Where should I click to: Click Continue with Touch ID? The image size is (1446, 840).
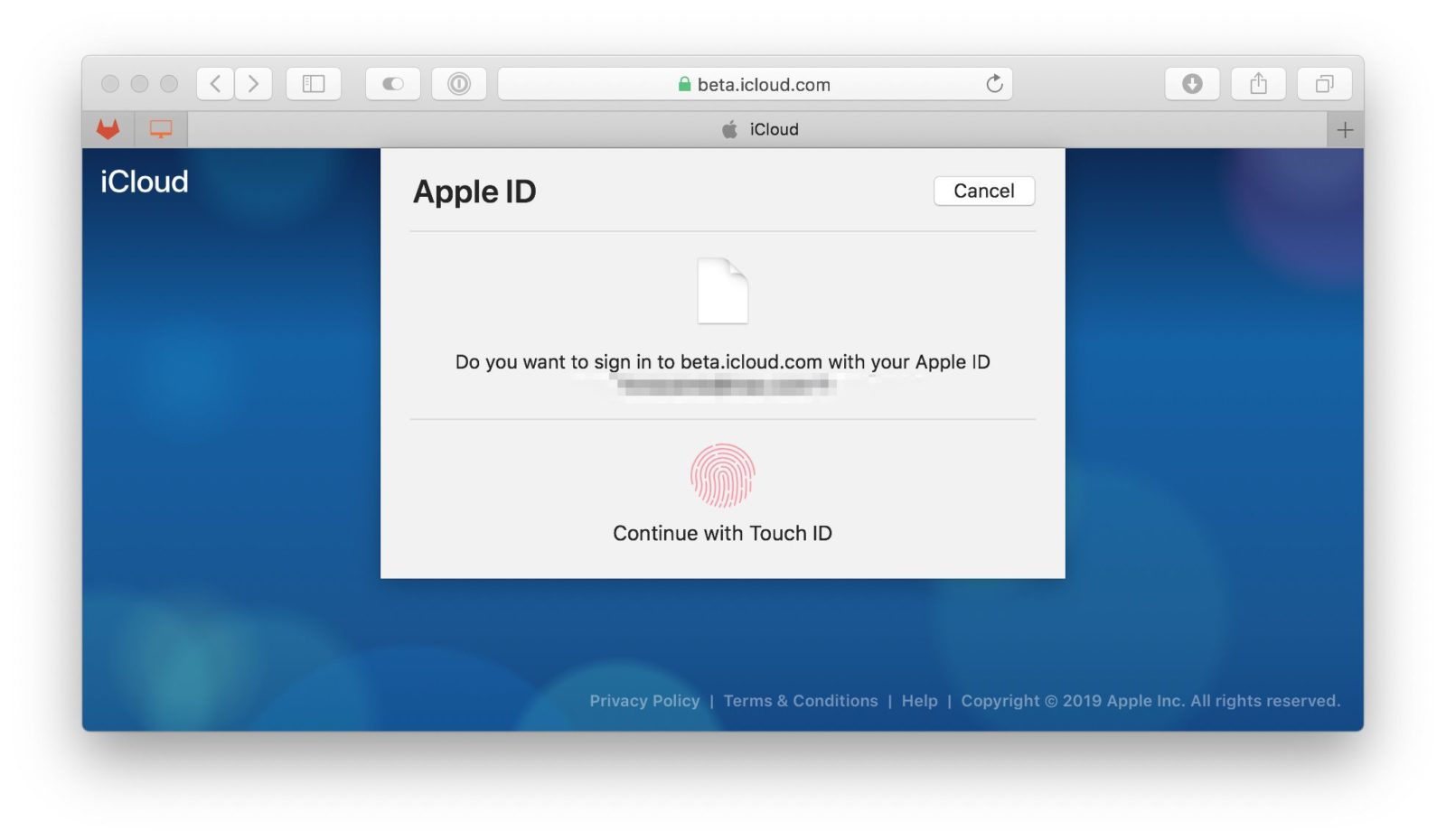(x=723, y=533)
